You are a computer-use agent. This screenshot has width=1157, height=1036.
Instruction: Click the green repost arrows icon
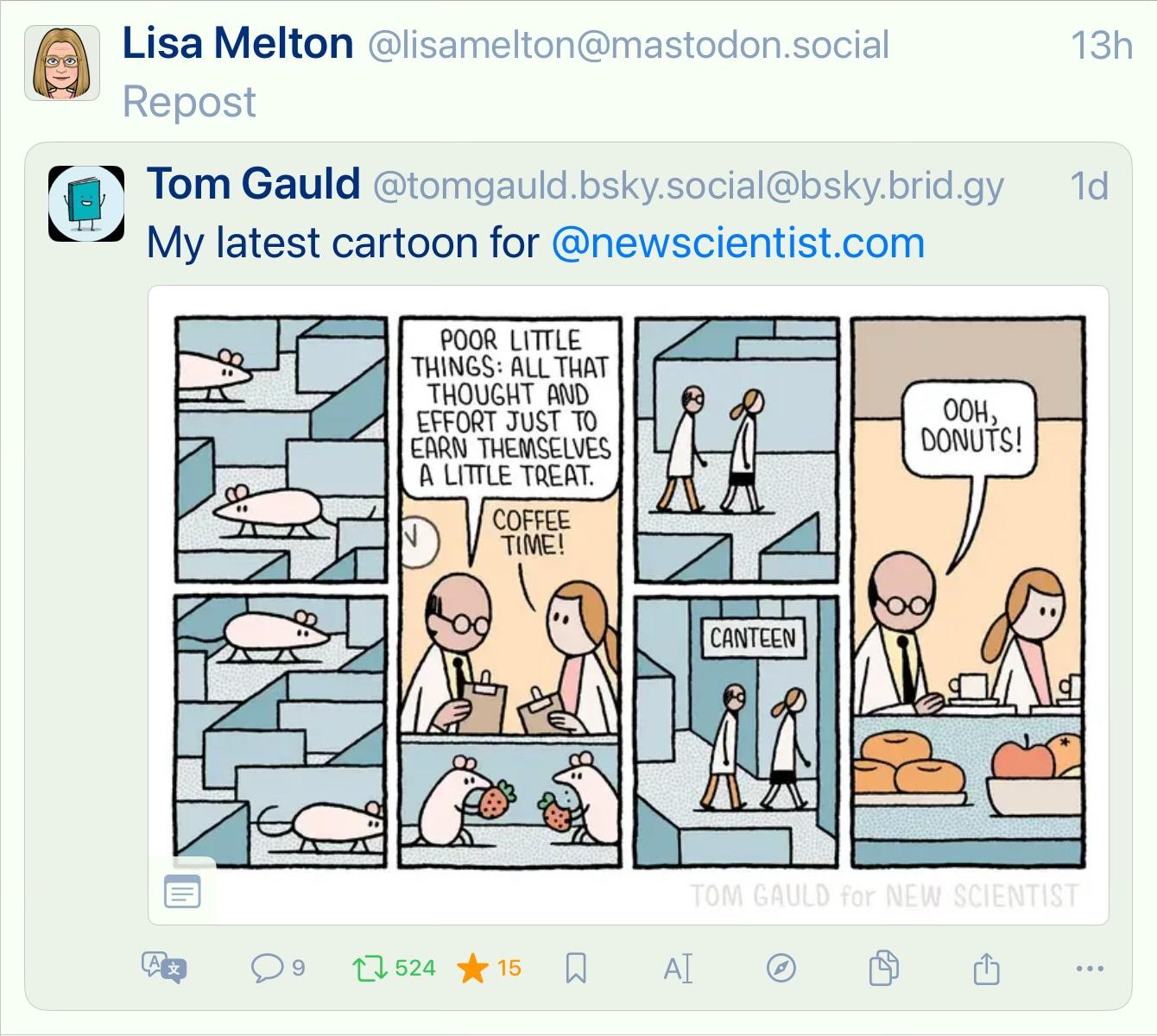click(x=370, y=968)
